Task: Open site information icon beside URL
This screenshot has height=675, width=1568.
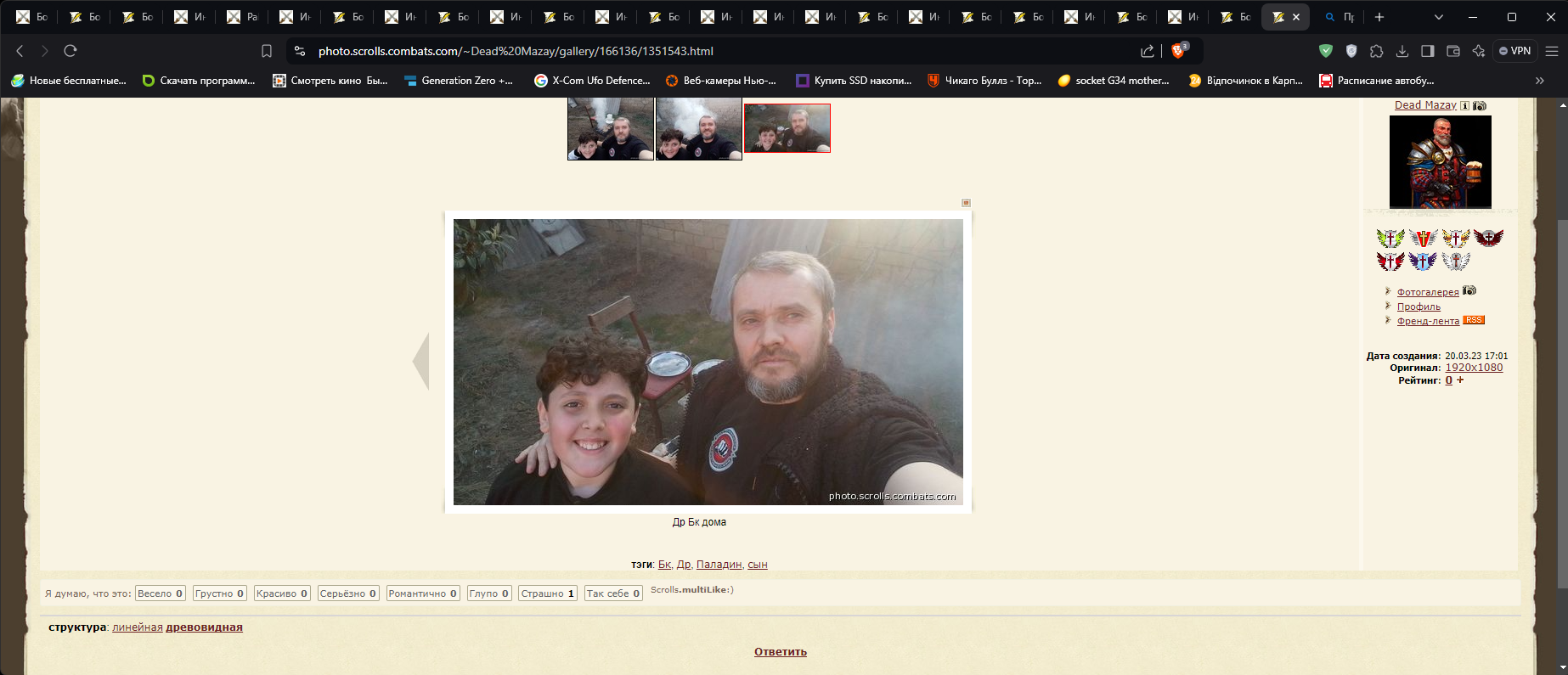Action: (x=299, y=51)
